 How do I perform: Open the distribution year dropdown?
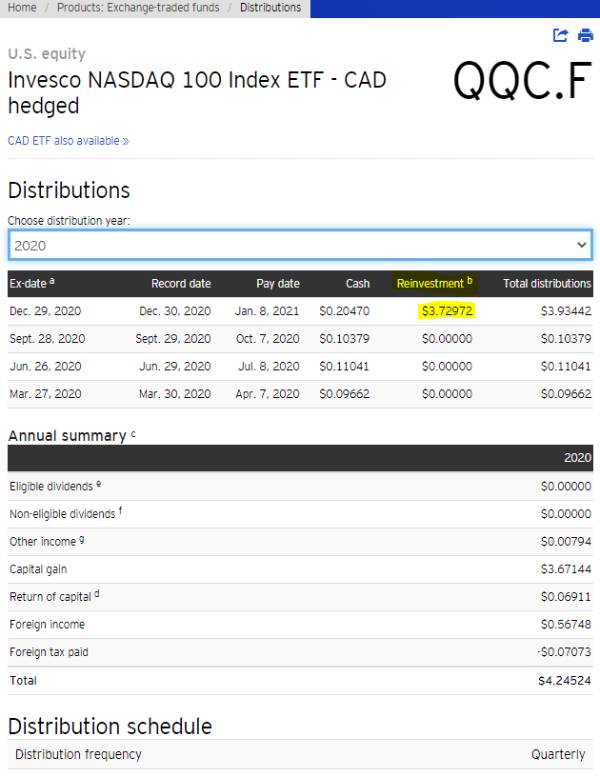[x=299, y=245]
